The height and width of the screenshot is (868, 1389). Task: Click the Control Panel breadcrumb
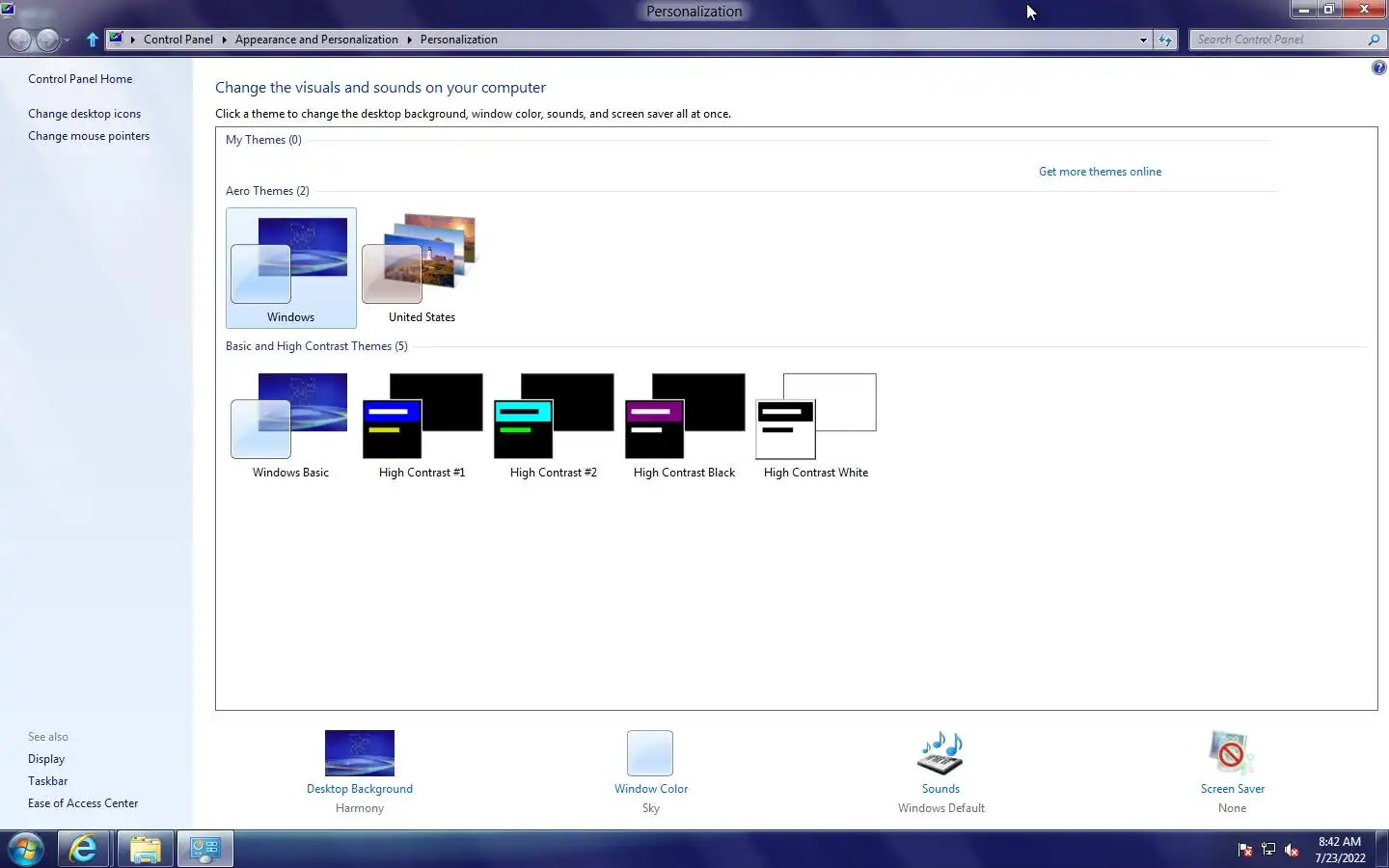coord(178,40)
